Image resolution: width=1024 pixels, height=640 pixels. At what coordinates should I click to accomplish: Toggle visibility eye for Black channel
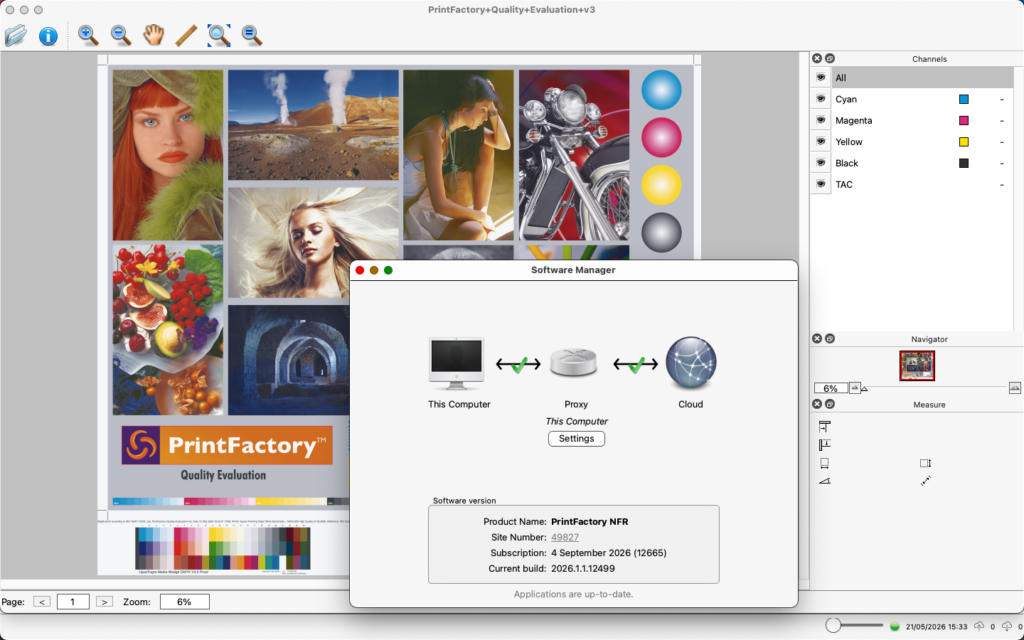(821, 163)
